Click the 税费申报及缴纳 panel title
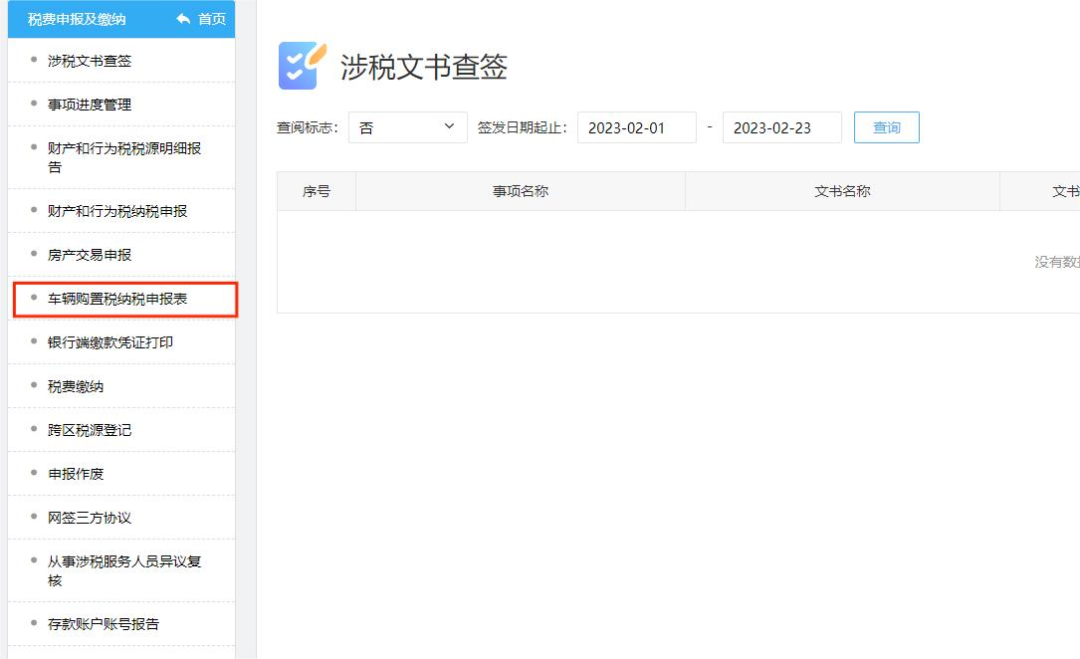Screen dimensions: 1080x659 point(76,19)
